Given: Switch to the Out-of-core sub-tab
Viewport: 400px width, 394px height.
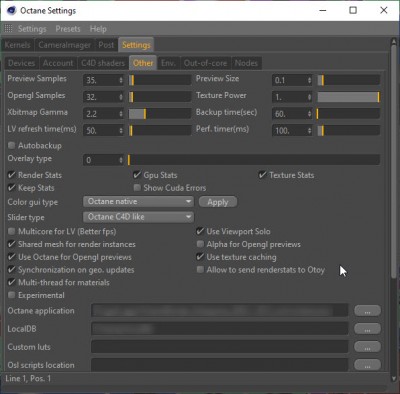Looking at the screenshot, I should click(x=205, y=63).
